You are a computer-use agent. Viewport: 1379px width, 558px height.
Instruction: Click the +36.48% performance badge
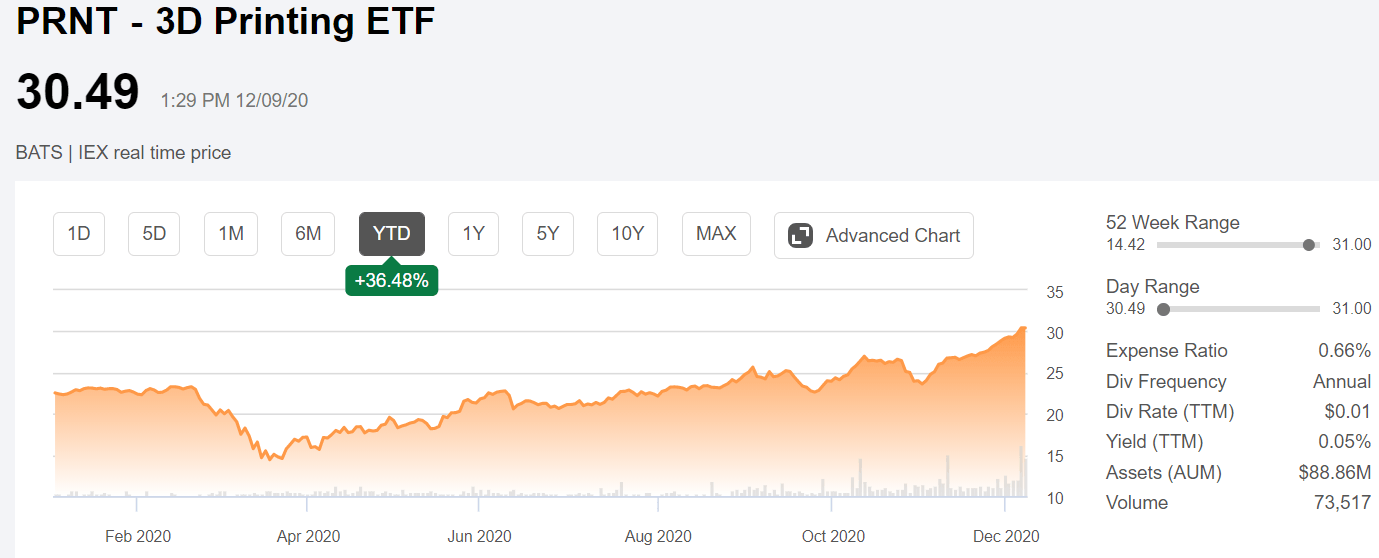coord(392,280)
